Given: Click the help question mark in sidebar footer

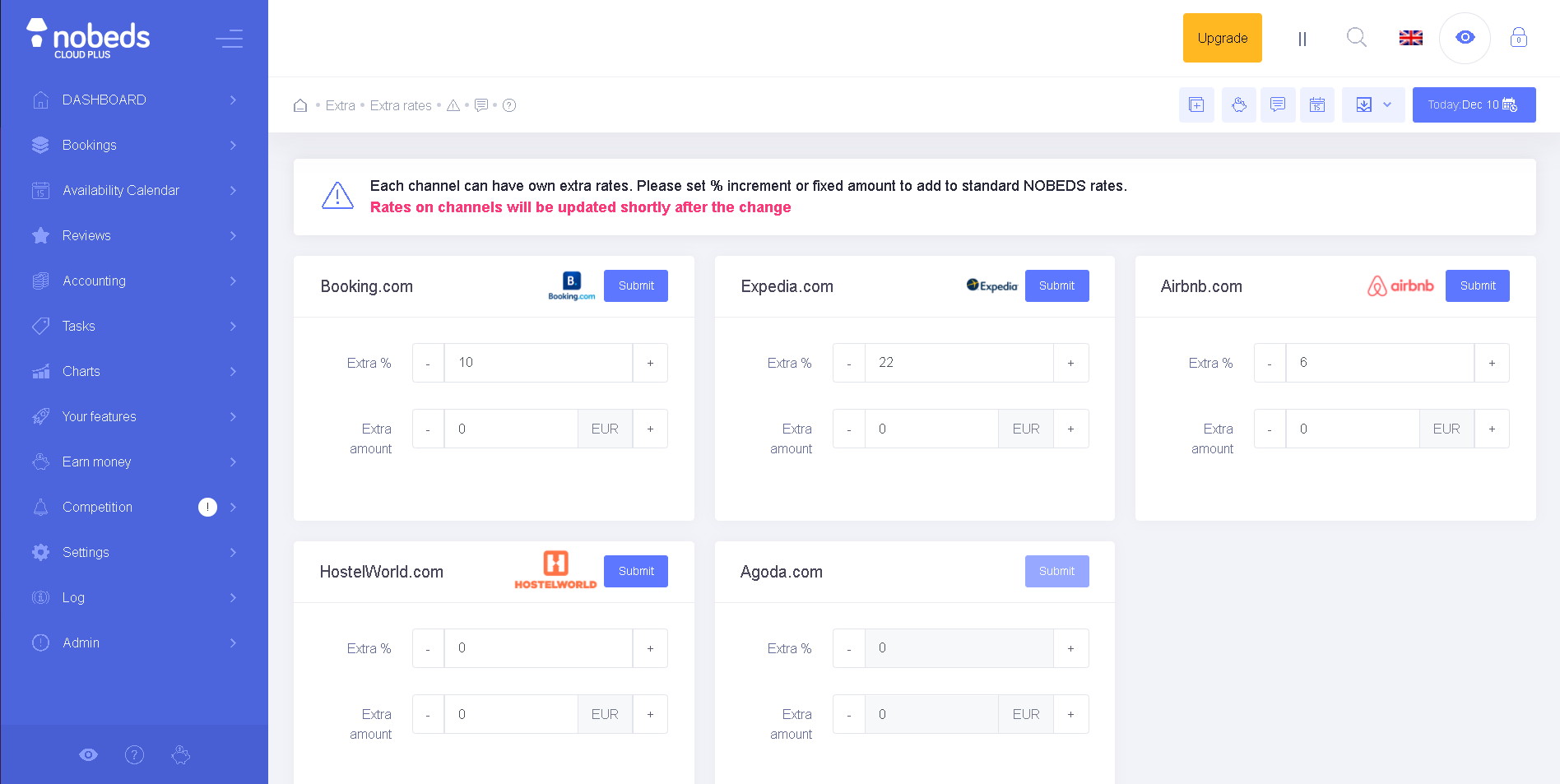Looking at the screenshot, I should coord(134,754).
